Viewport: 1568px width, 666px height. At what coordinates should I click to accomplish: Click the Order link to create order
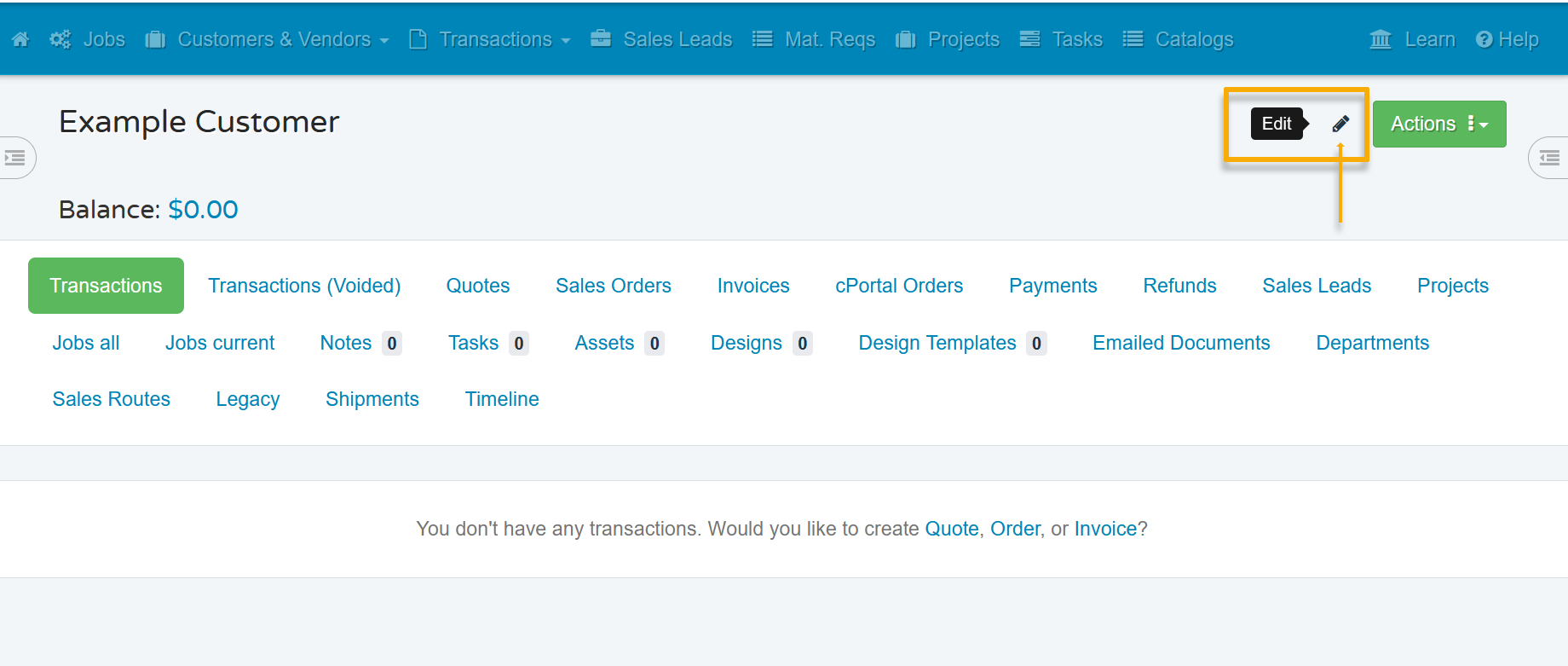[1015, 529]
